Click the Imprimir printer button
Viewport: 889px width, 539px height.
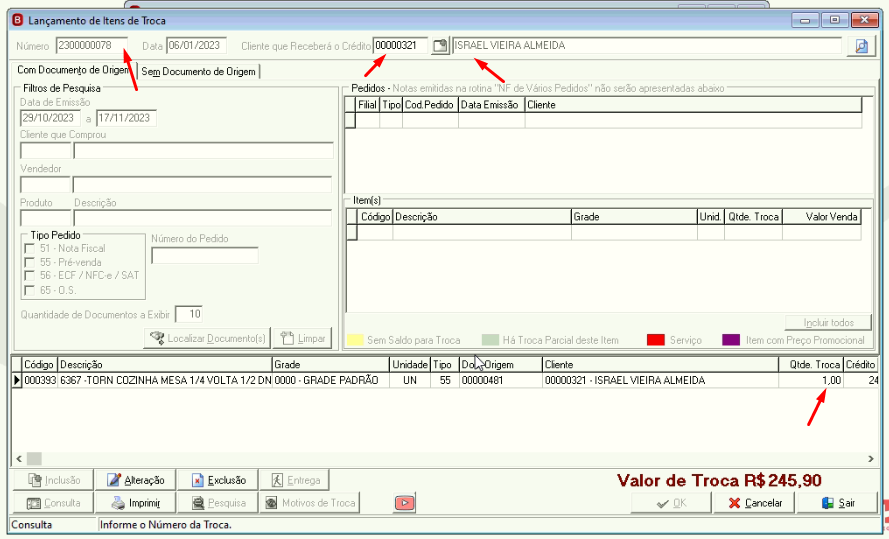136,503
